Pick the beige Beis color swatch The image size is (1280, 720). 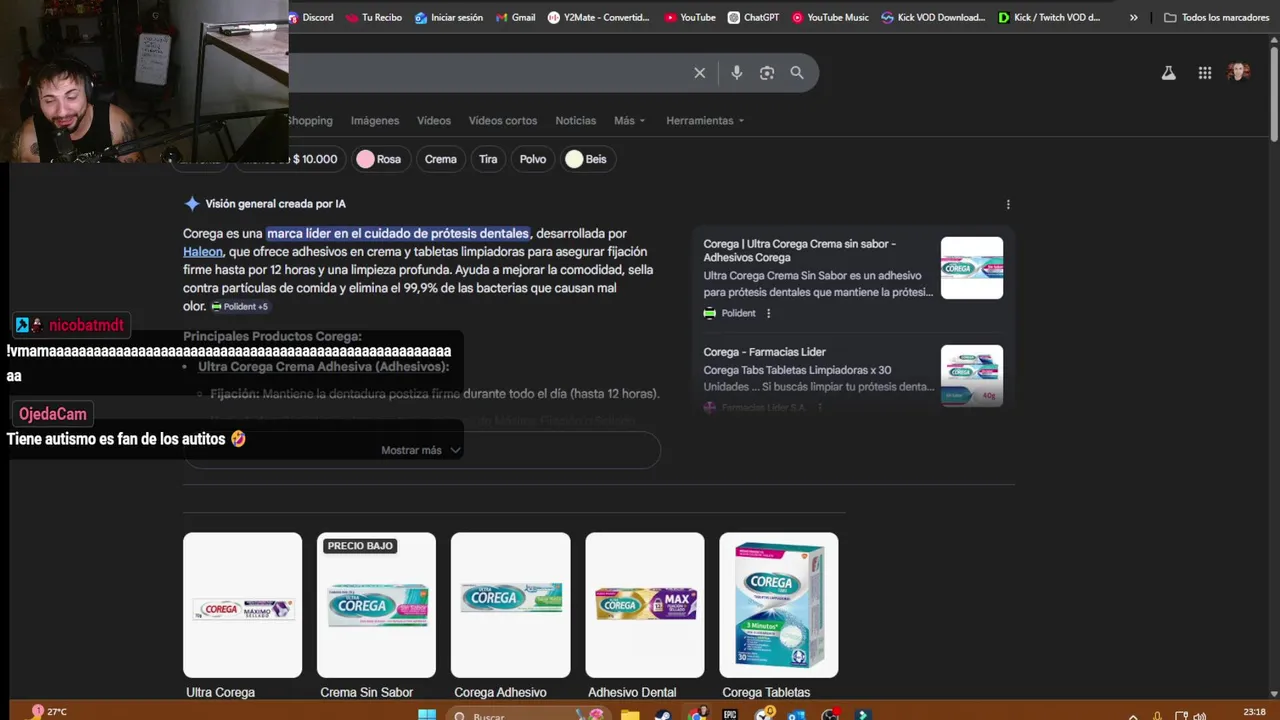(574, 159)
